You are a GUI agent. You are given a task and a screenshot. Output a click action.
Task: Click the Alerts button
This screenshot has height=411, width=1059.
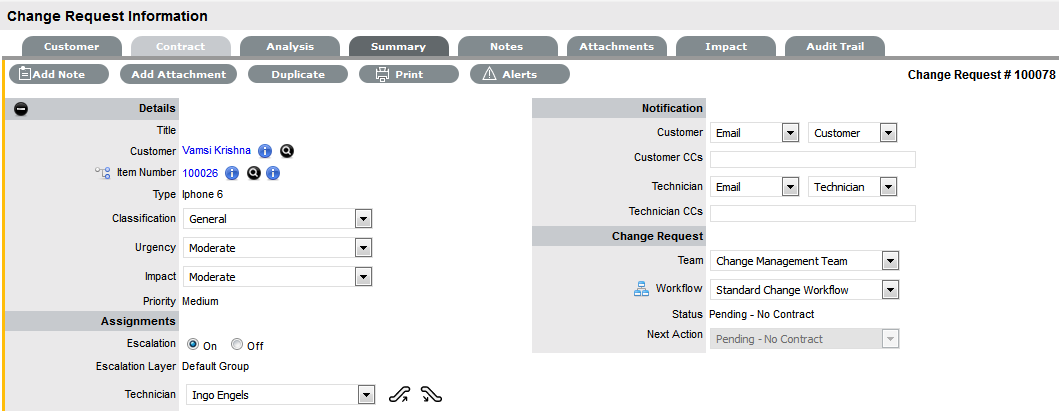tap(519, 74)
